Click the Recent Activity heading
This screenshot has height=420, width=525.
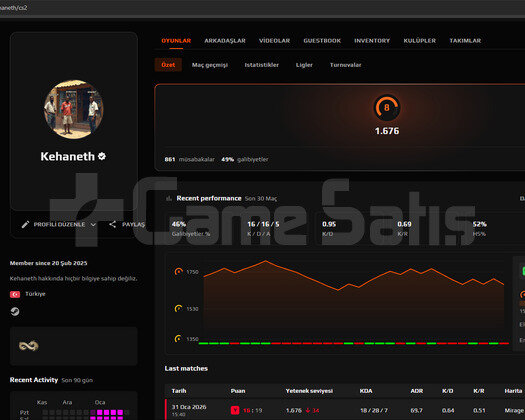pyautogui.click(x=34, y=380)
